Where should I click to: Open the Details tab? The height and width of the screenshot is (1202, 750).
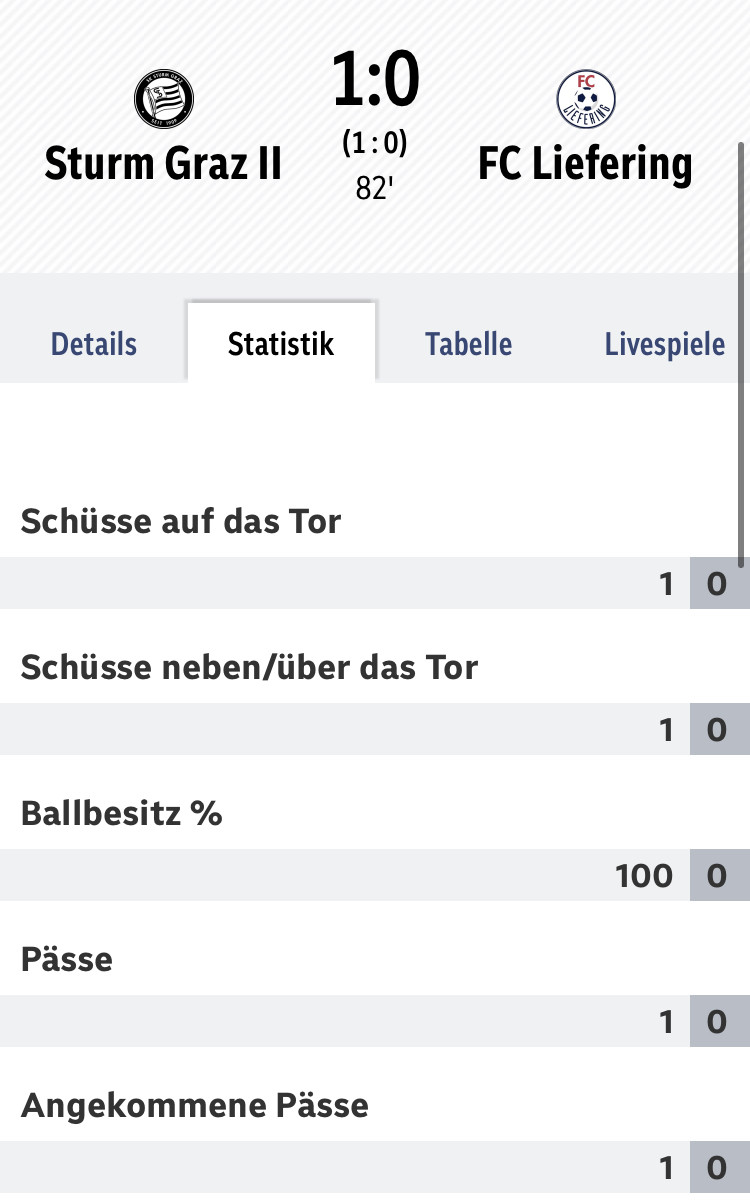pos(94,344)
